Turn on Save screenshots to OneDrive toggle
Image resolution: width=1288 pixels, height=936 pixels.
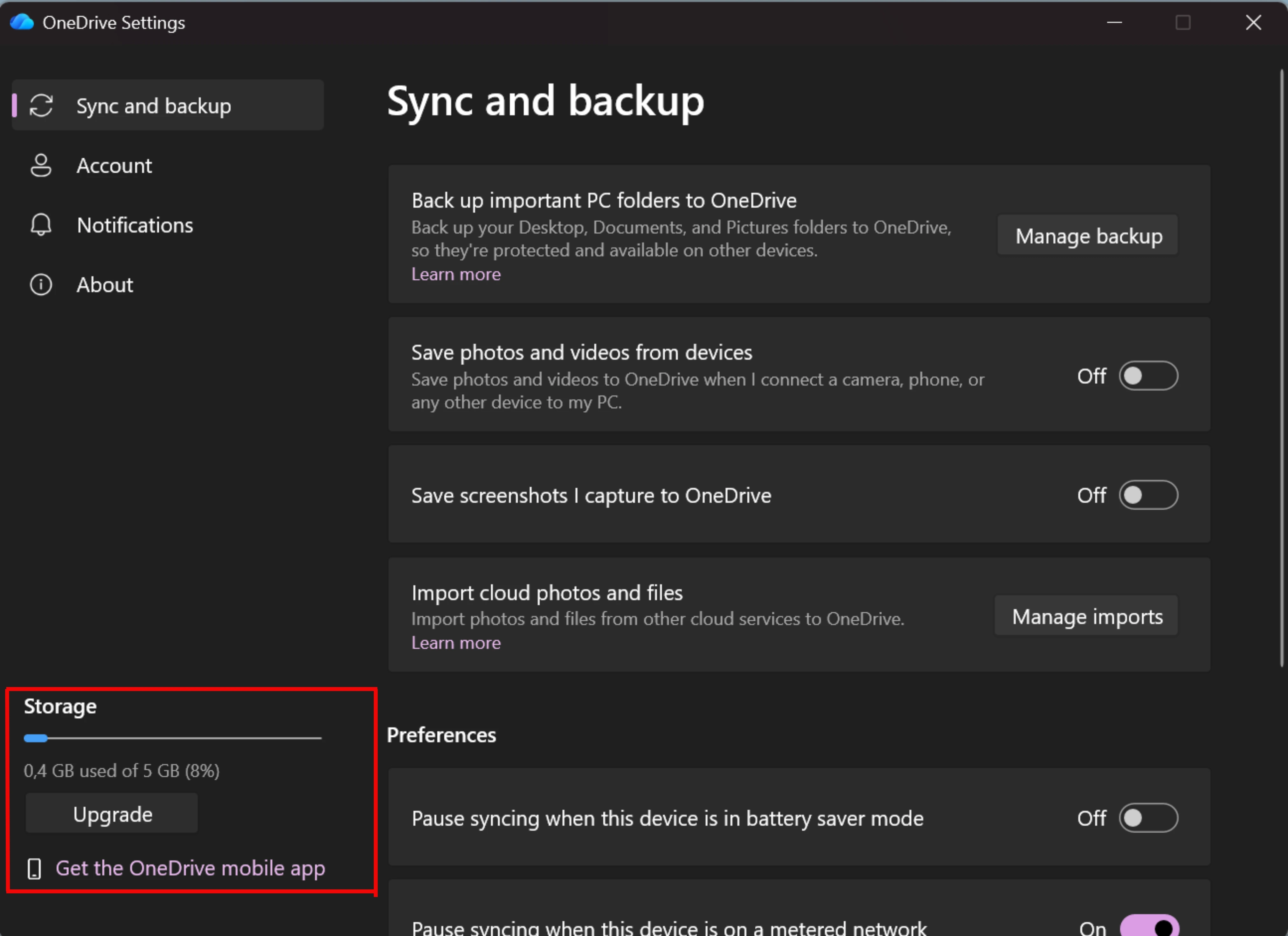[x=1148, y=495]
